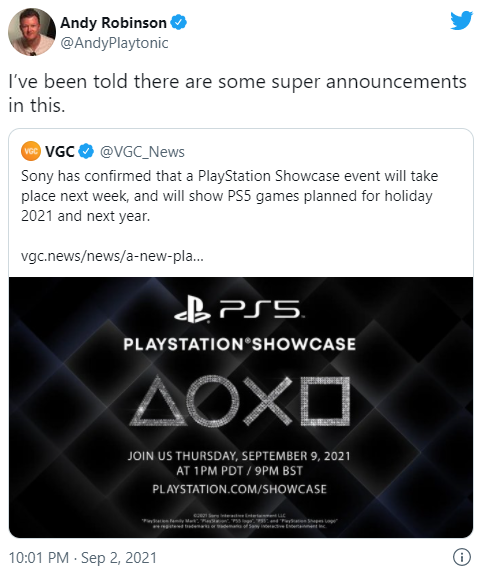Open the @VGC_News handle

pyautogui.click(x=142, y=152)
